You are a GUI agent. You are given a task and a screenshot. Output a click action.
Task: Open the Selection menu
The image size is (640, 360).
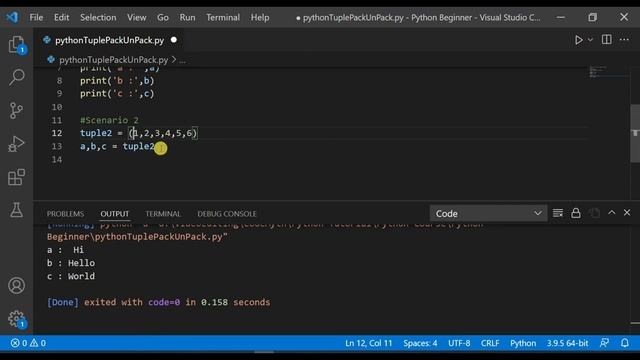click(x=98, y=18)
